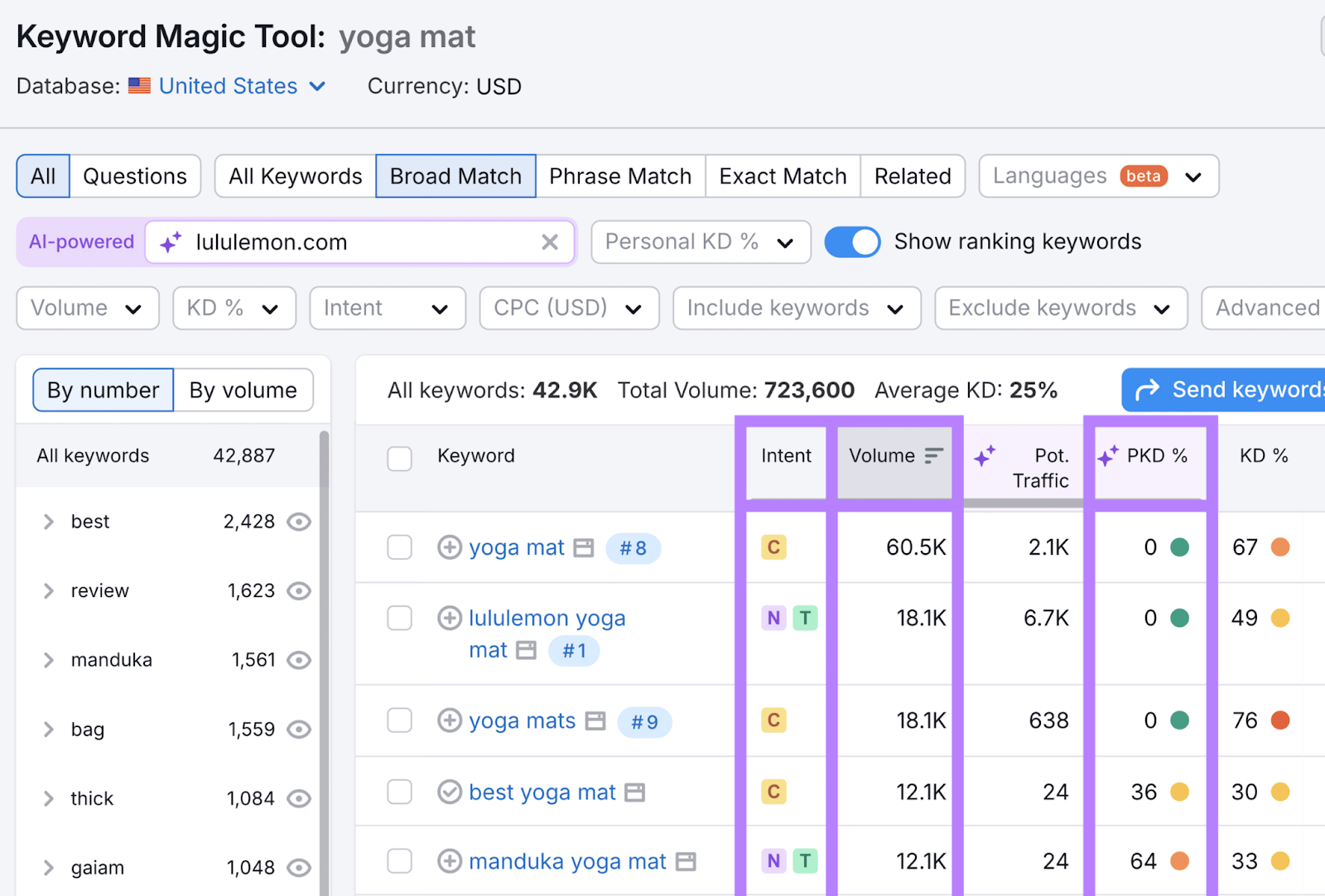Switch to the Phrase Match tab
This screenshot has height=896, width=1325.
[620, 176]
